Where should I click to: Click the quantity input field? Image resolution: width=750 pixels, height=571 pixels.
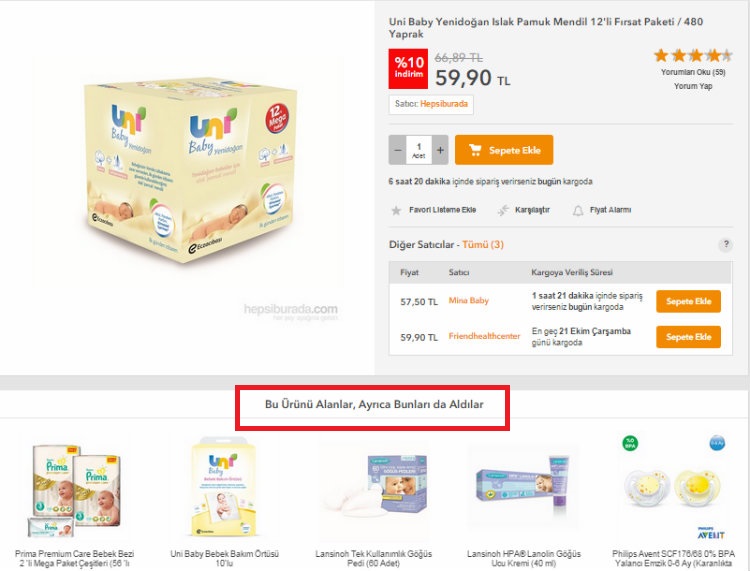click(x=419, y=150)
